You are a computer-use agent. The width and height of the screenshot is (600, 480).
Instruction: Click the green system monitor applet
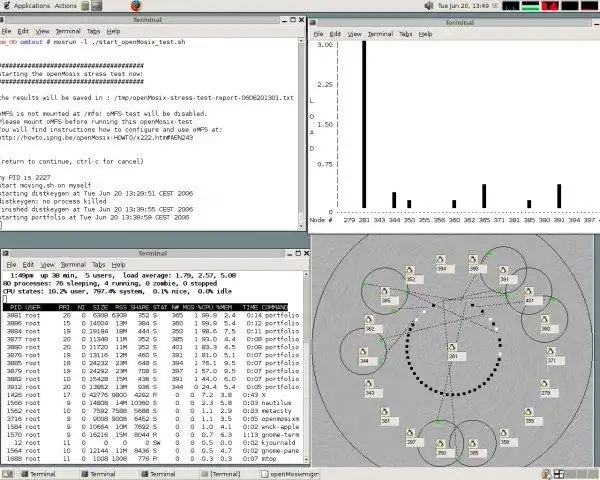tap(530, 6)
